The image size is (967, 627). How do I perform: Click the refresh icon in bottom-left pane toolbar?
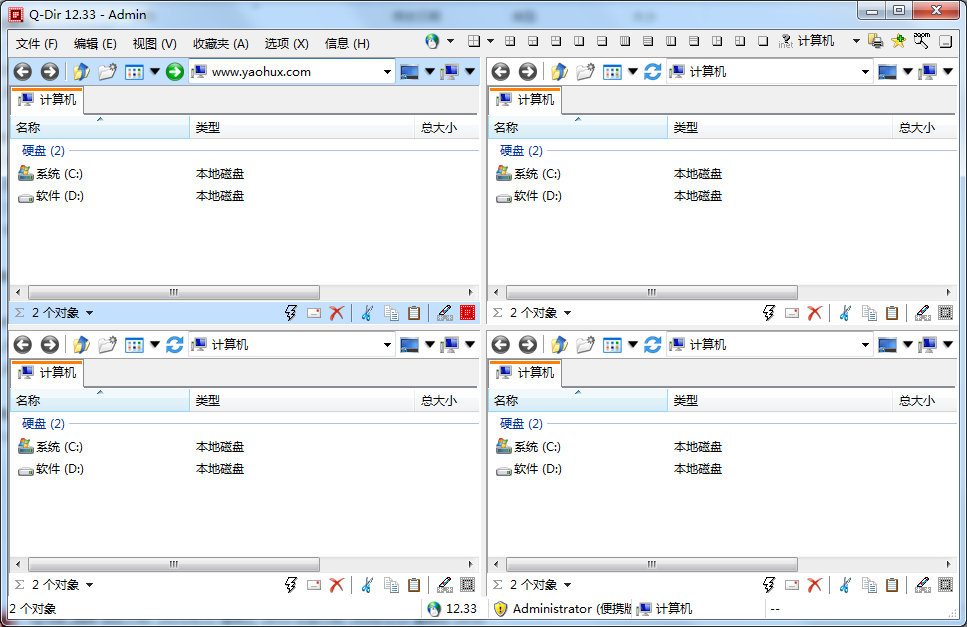coord(175,345)
